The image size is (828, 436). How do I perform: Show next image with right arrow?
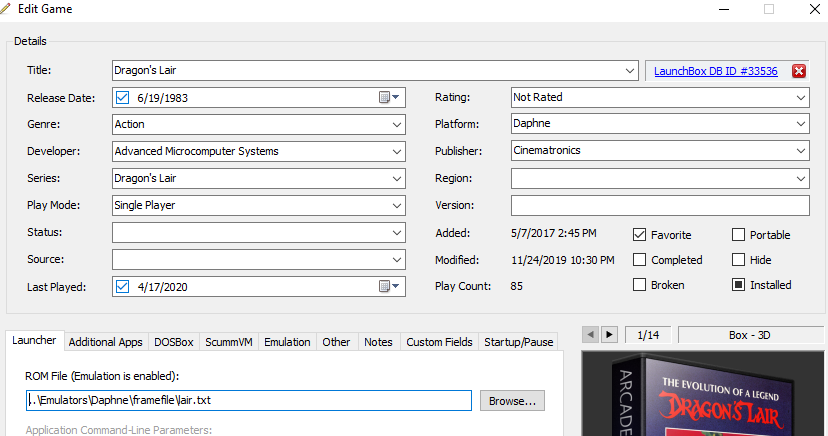(609, 335)
